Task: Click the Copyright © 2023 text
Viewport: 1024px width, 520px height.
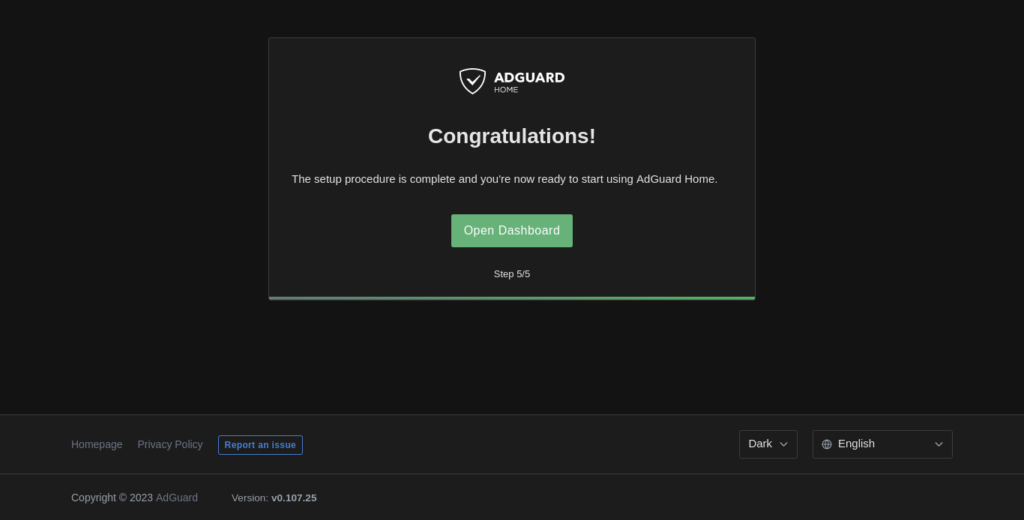Action: click(x=112, y=498)
